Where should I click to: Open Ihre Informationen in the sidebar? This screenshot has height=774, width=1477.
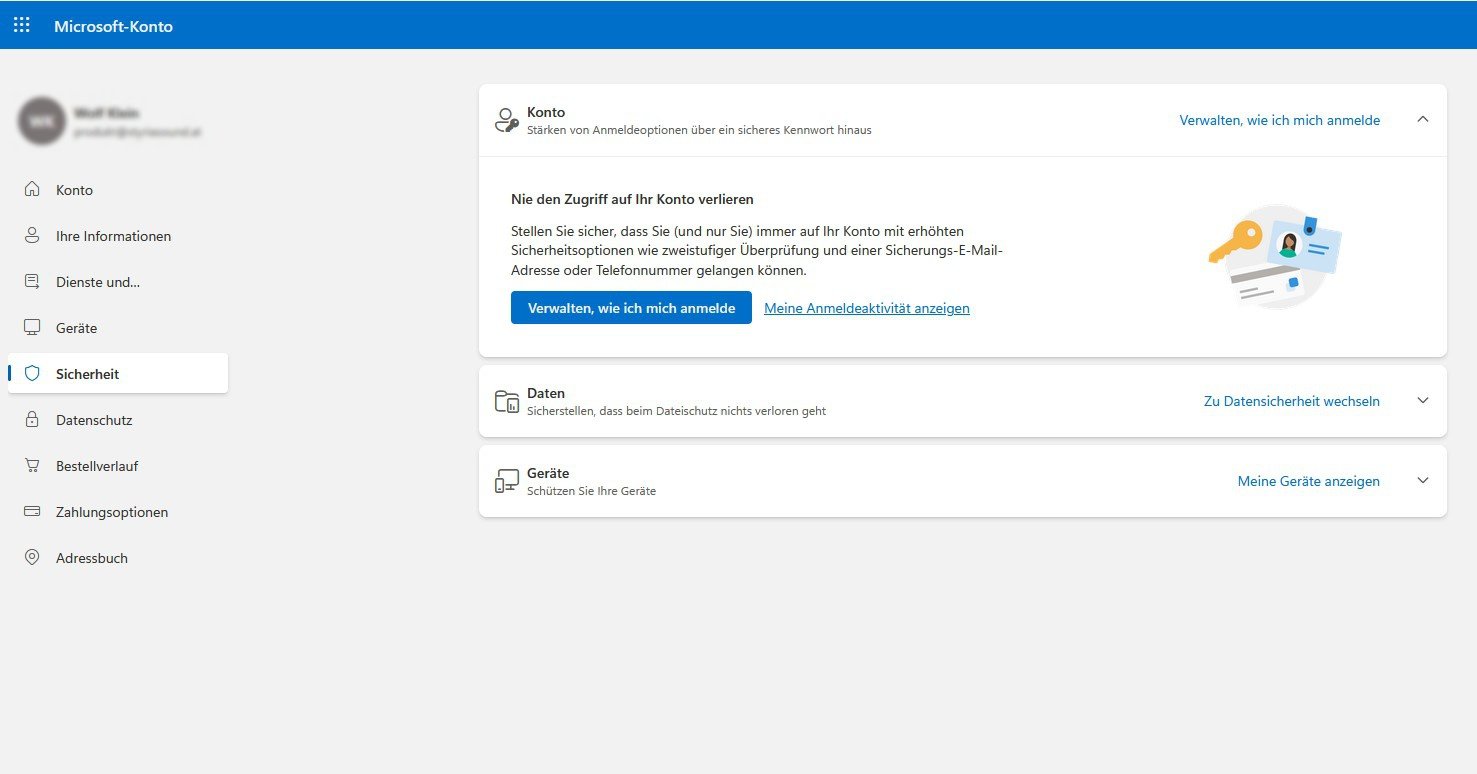(x=118, y=236)
